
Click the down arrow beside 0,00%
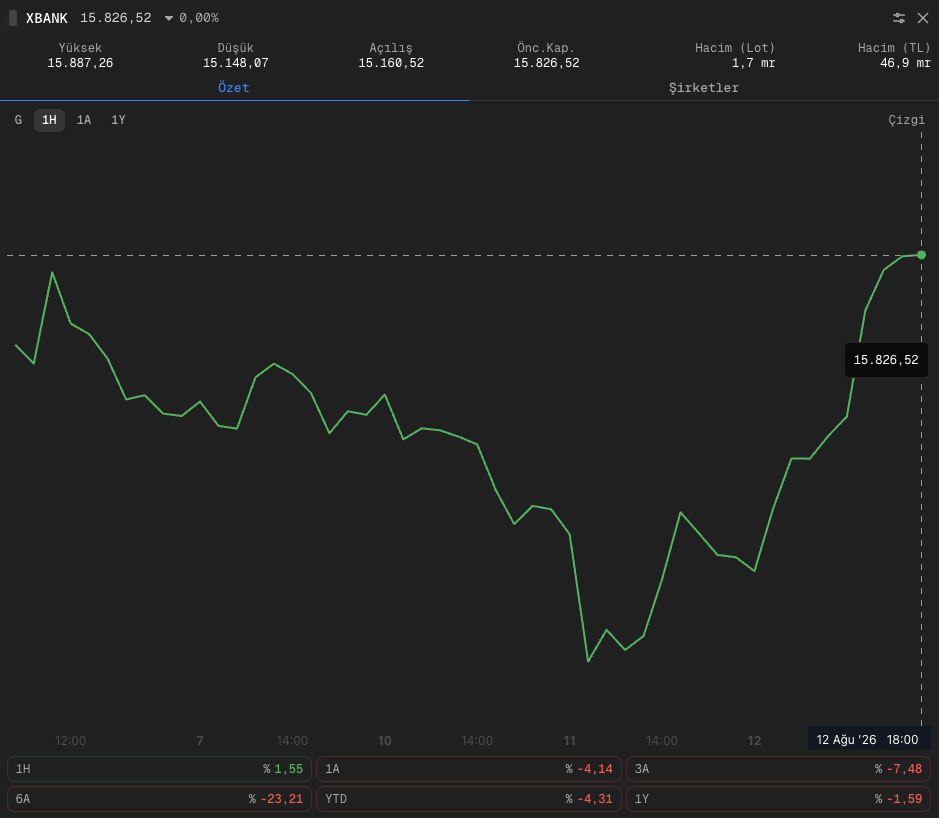169,19
